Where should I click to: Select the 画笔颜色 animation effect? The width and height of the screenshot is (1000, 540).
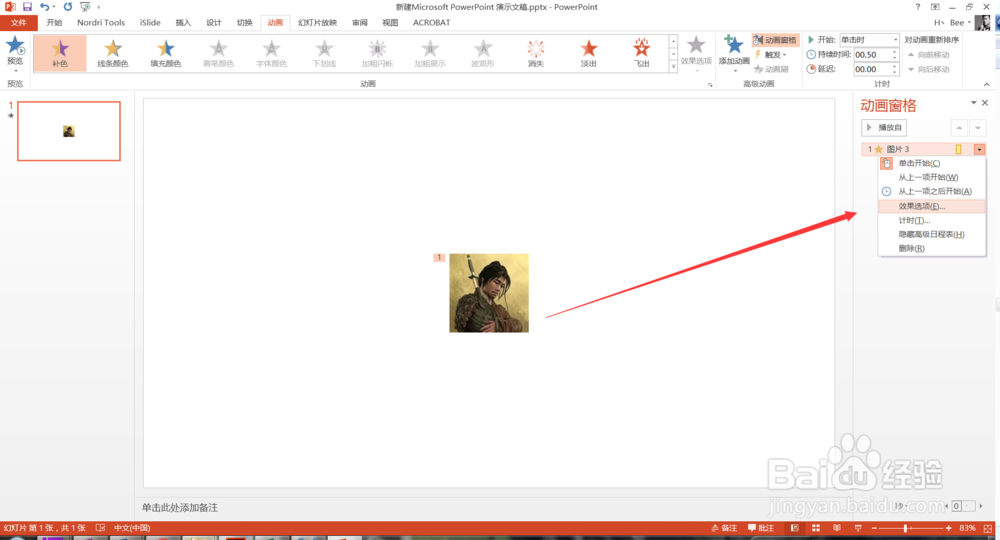(219, 53)
